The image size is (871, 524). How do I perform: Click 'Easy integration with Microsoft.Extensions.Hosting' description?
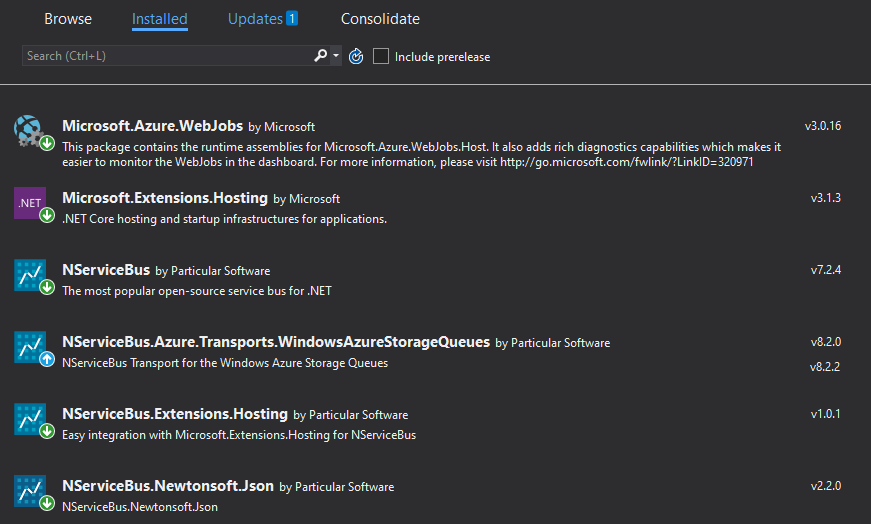tap(239, 435)
